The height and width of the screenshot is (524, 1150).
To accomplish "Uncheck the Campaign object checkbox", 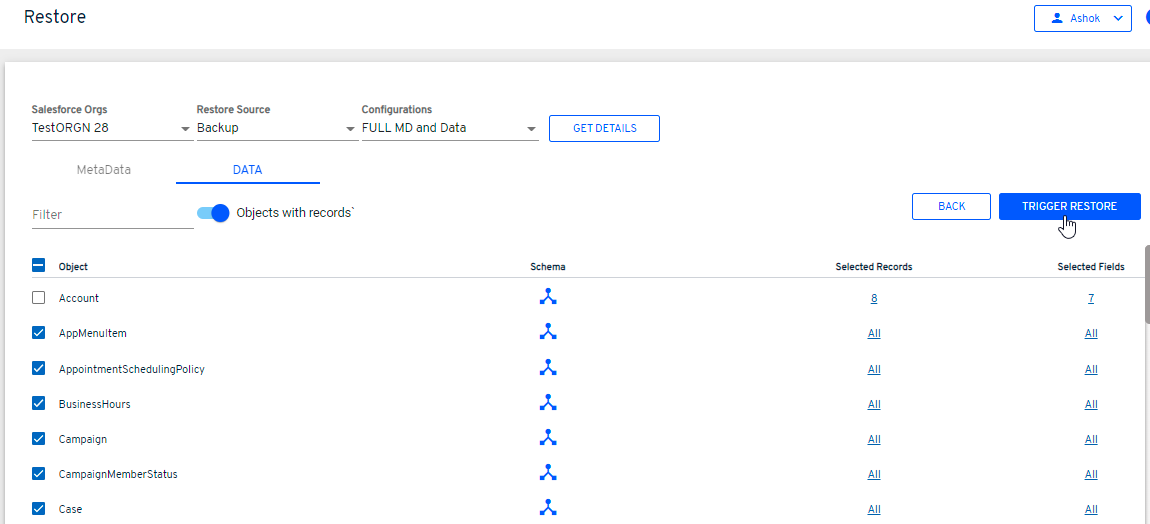I will [x=39, y=439].
